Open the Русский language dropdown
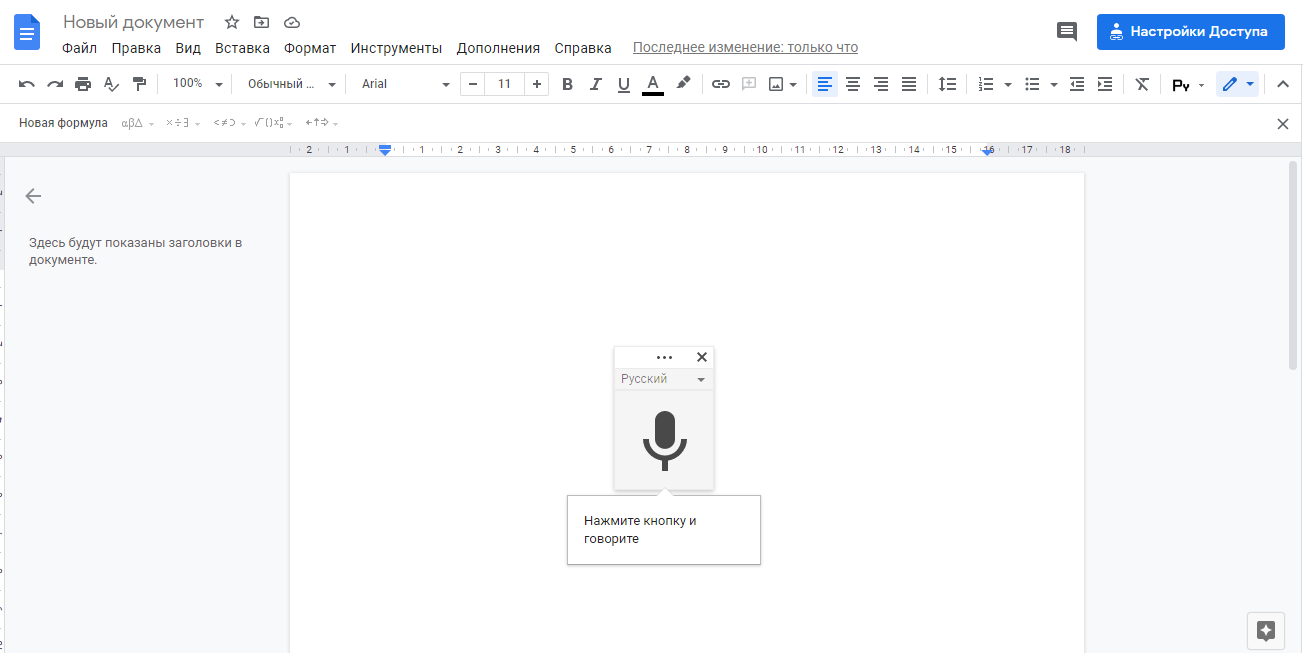Screen dimensions: 1303x653 [663, 379]
